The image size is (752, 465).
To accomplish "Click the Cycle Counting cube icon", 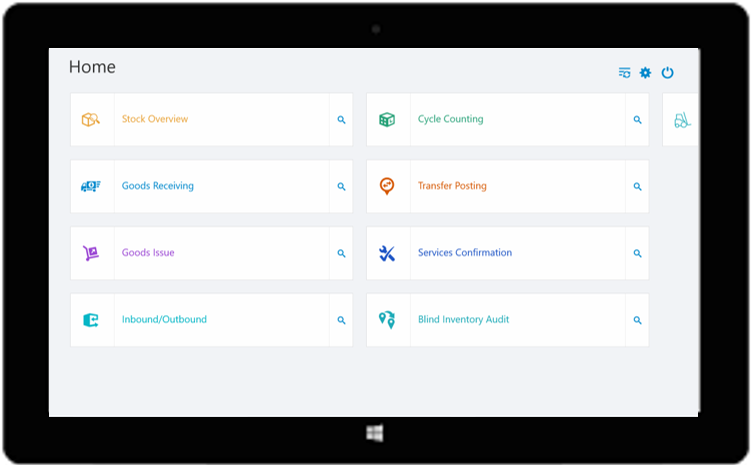I will click(x=387, y=120).
